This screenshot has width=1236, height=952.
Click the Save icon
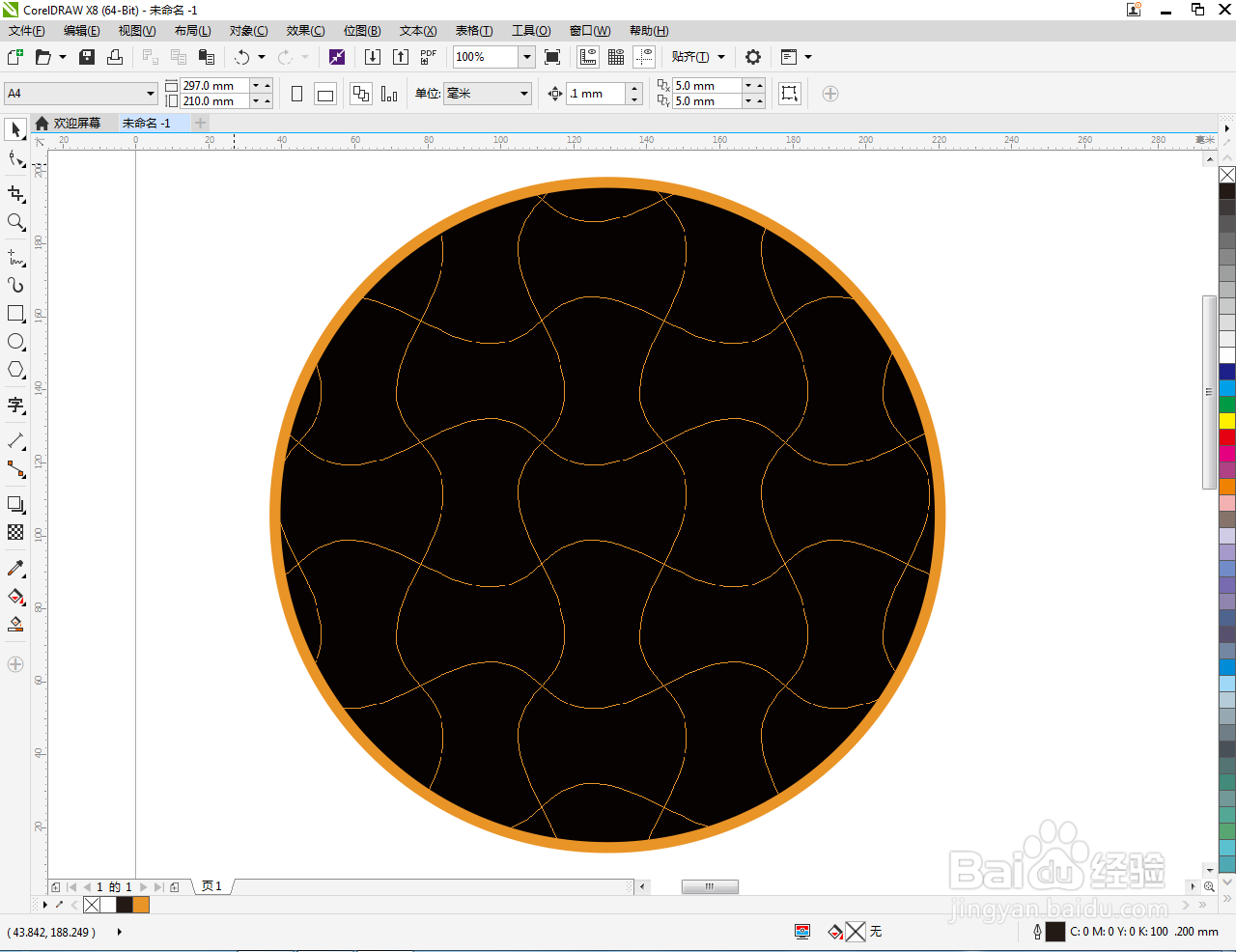pos(87,57)
